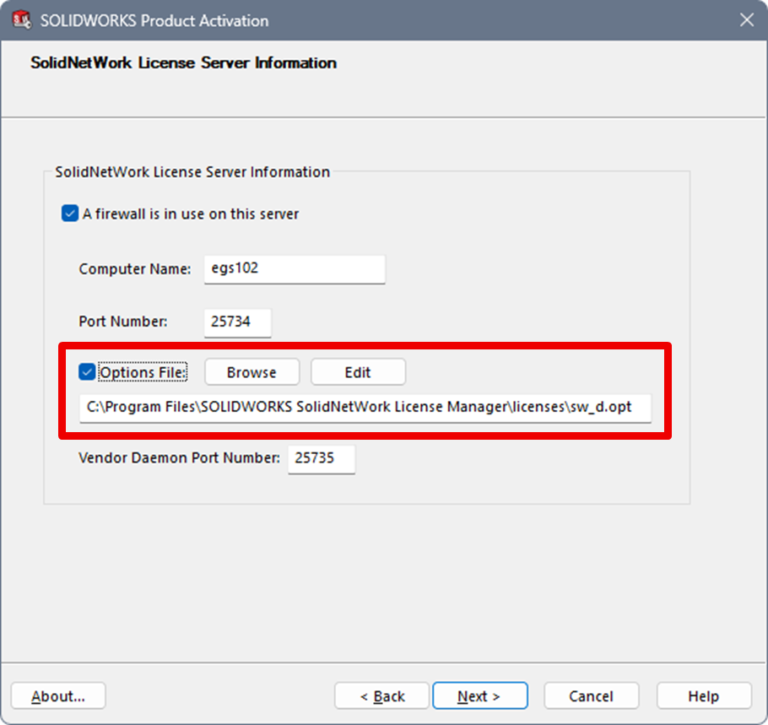
Task: Browse for an options file
Action: tap(252, 372)
